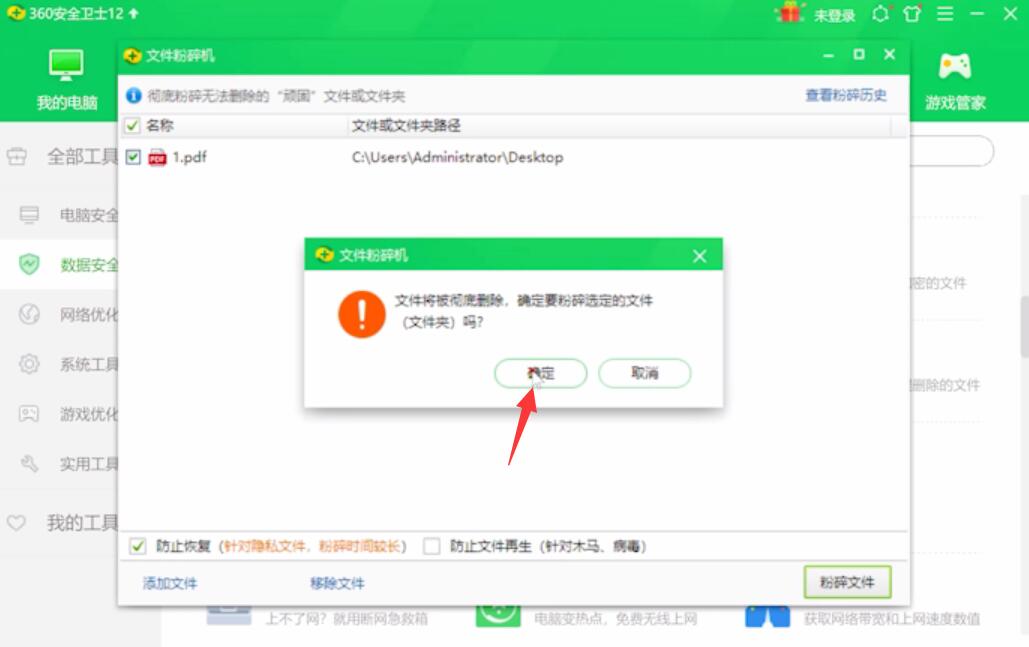This screenshot has width=1029, height=647.
Task: Click the 文件或文件夹路径 column header
Action: 406,125
